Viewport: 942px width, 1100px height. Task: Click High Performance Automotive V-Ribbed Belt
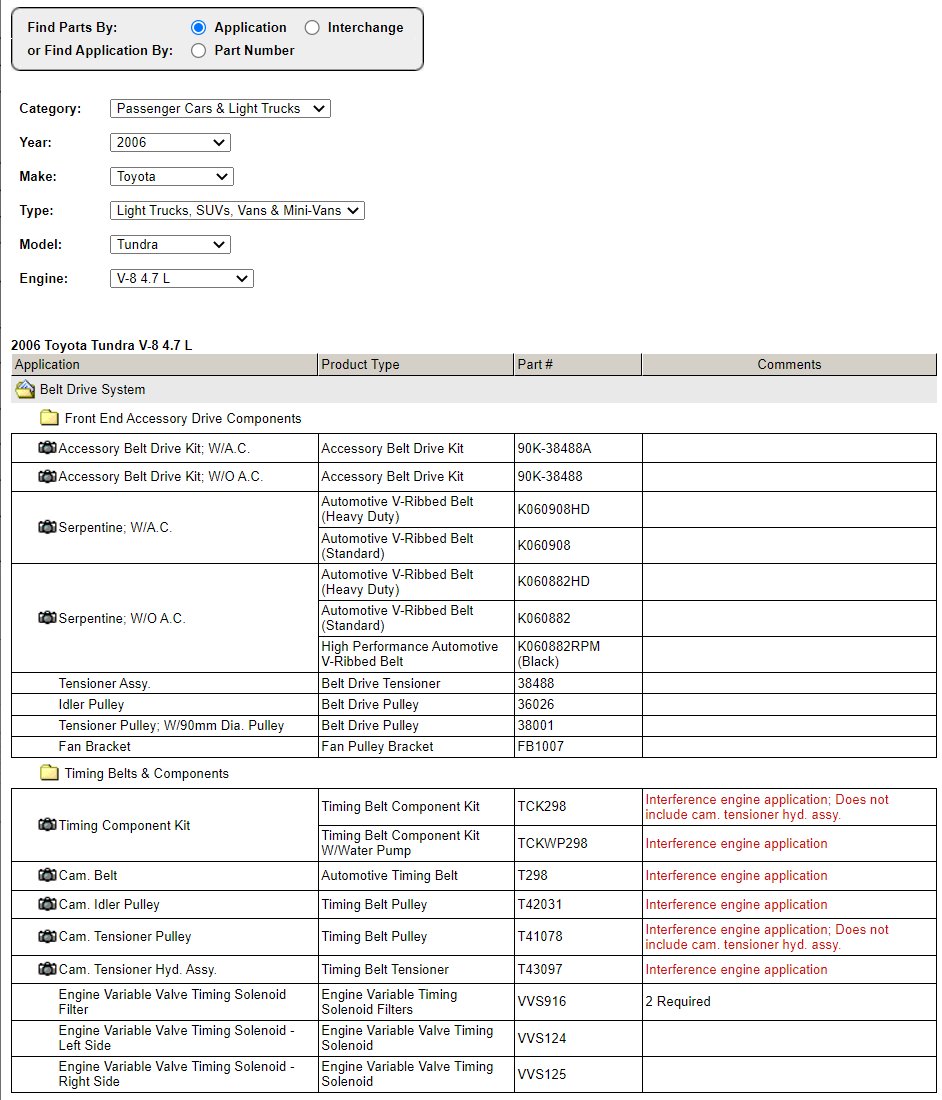click(410, 654)
